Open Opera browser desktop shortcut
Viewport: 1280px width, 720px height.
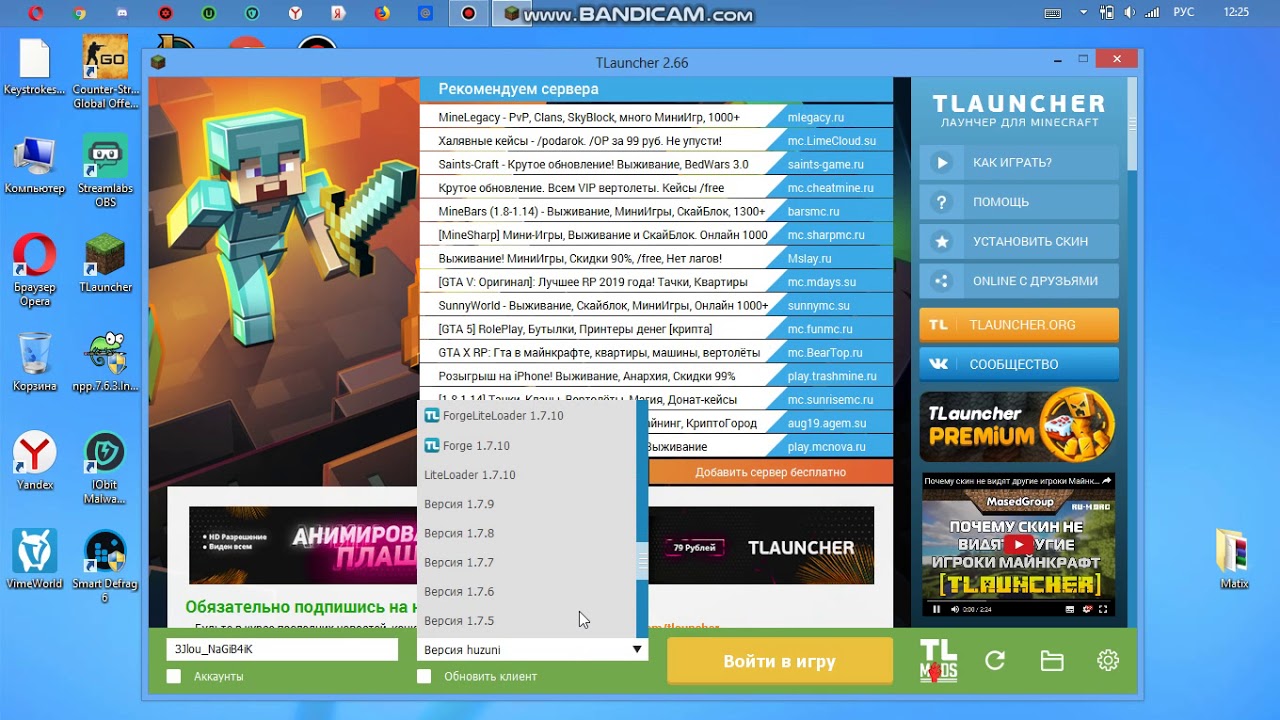[x=35, y=270]
